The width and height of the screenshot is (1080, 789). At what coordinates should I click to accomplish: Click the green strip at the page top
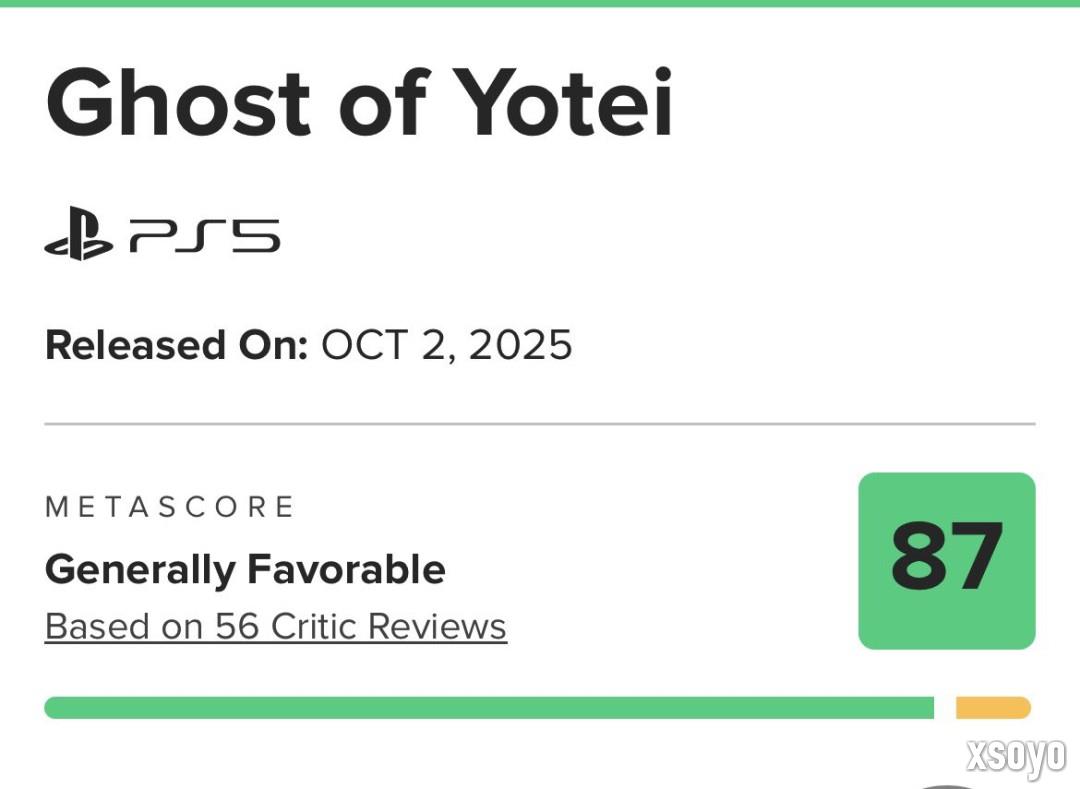click(x=540, y=3)
